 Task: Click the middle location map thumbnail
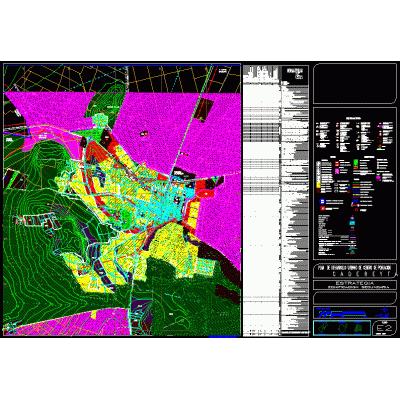343,328
